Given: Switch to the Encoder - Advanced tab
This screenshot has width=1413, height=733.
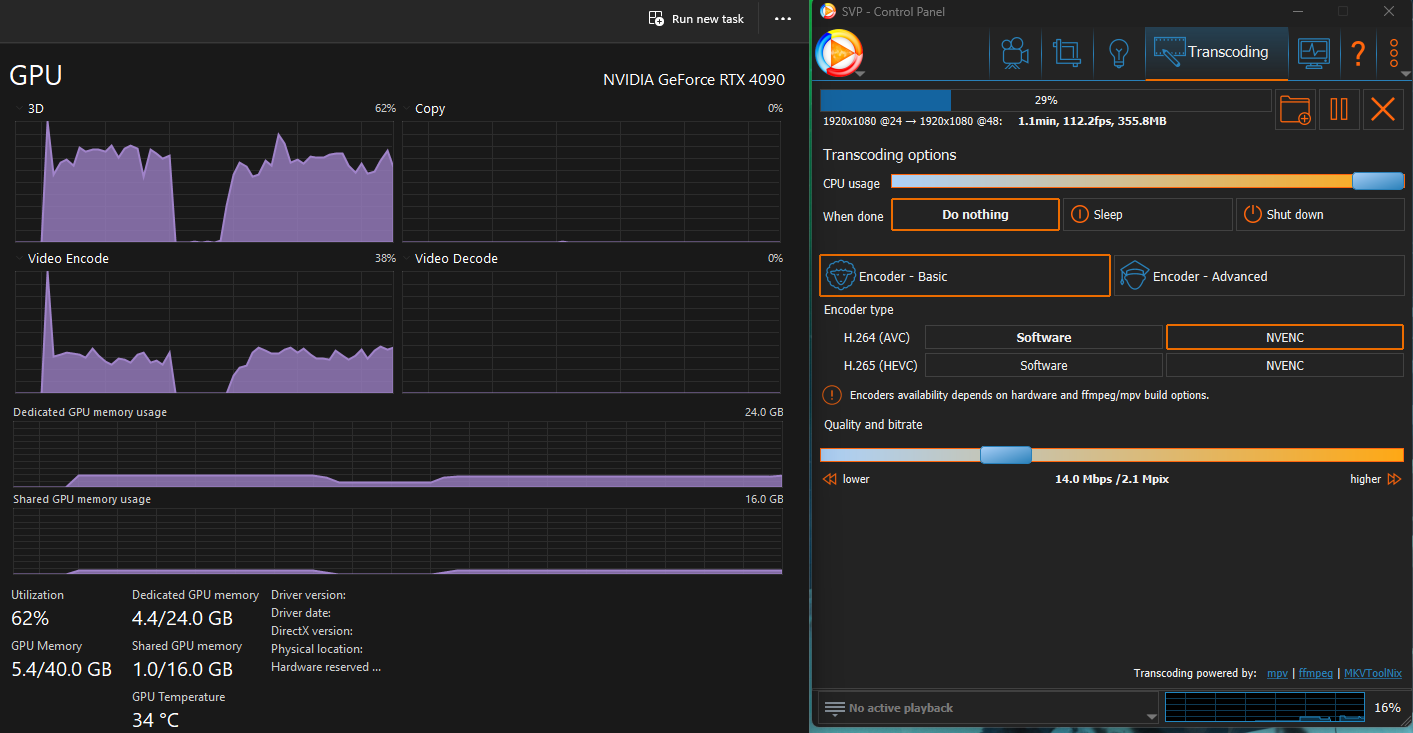Looking at the screenshot, I should click(x=1259, y=276).
